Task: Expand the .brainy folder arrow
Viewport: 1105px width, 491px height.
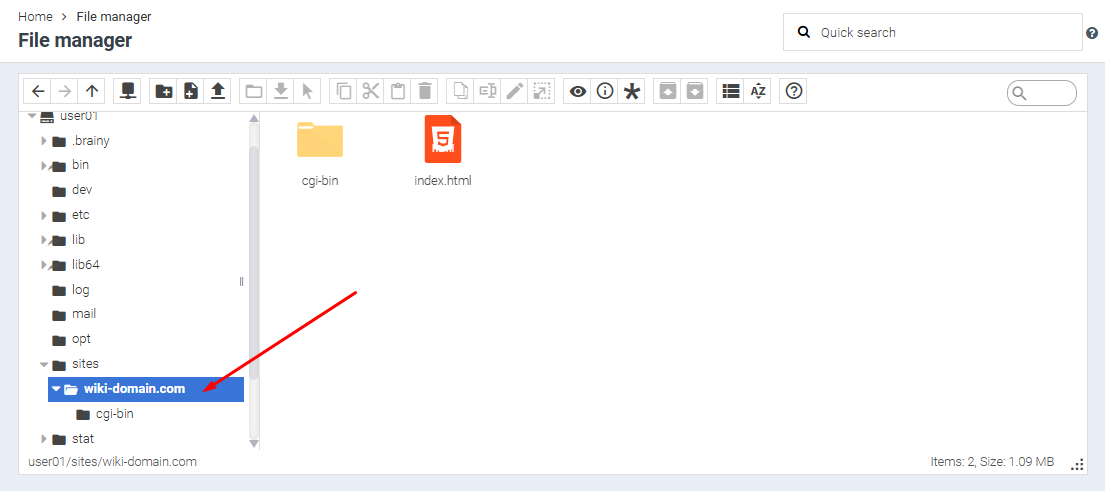Action: [x=44, y=141]
